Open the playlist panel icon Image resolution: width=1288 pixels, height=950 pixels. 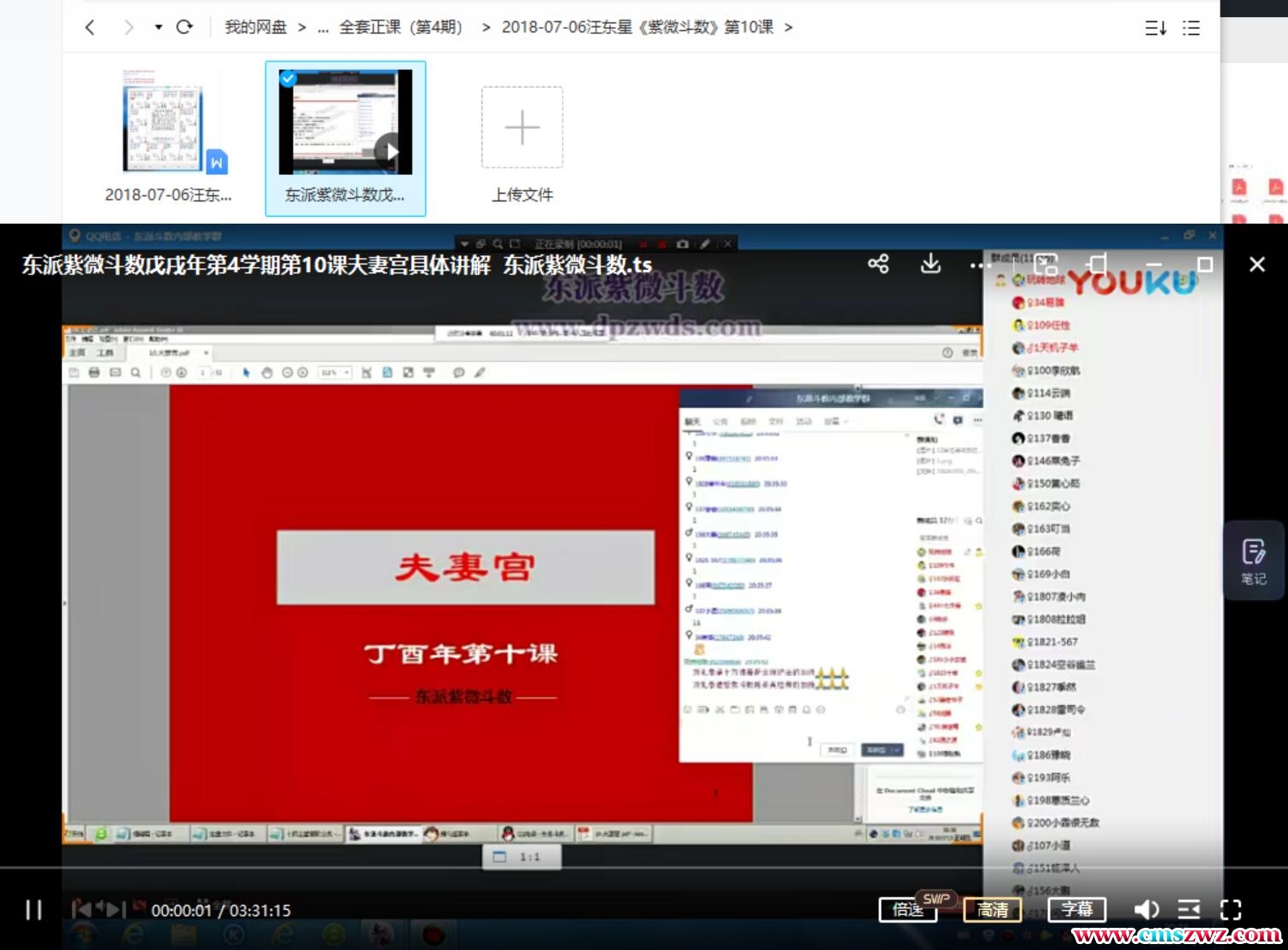click(x=1189, y=910)
